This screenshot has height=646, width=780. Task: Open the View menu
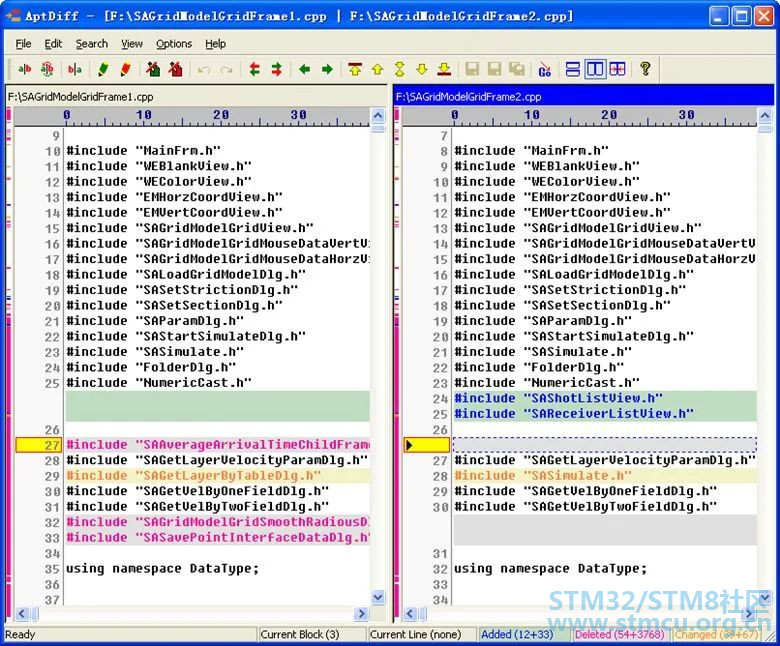point(132,44)
